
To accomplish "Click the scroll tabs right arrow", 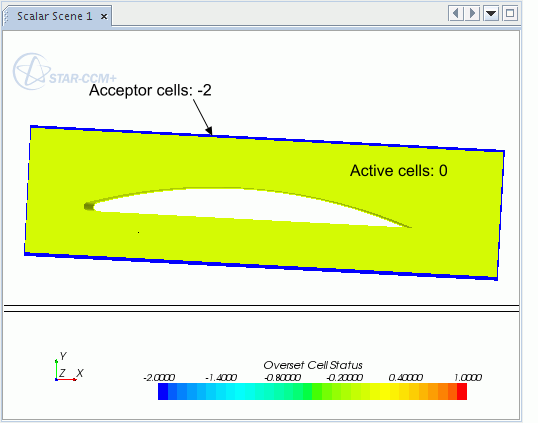I will pyautogui.click(x=472, y=14).
